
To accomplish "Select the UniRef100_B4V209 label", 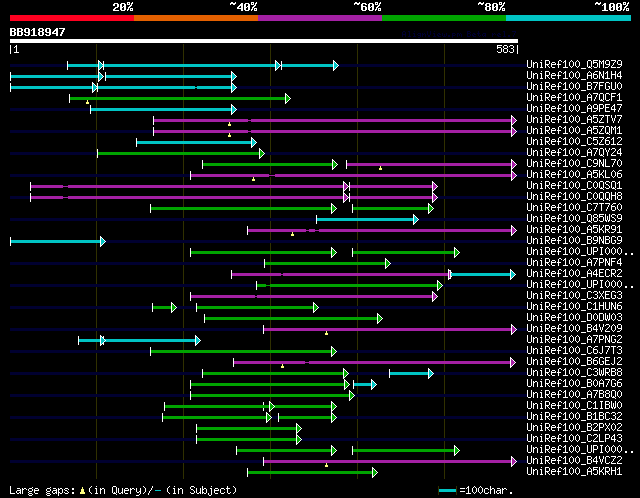I will click(574, 329).
